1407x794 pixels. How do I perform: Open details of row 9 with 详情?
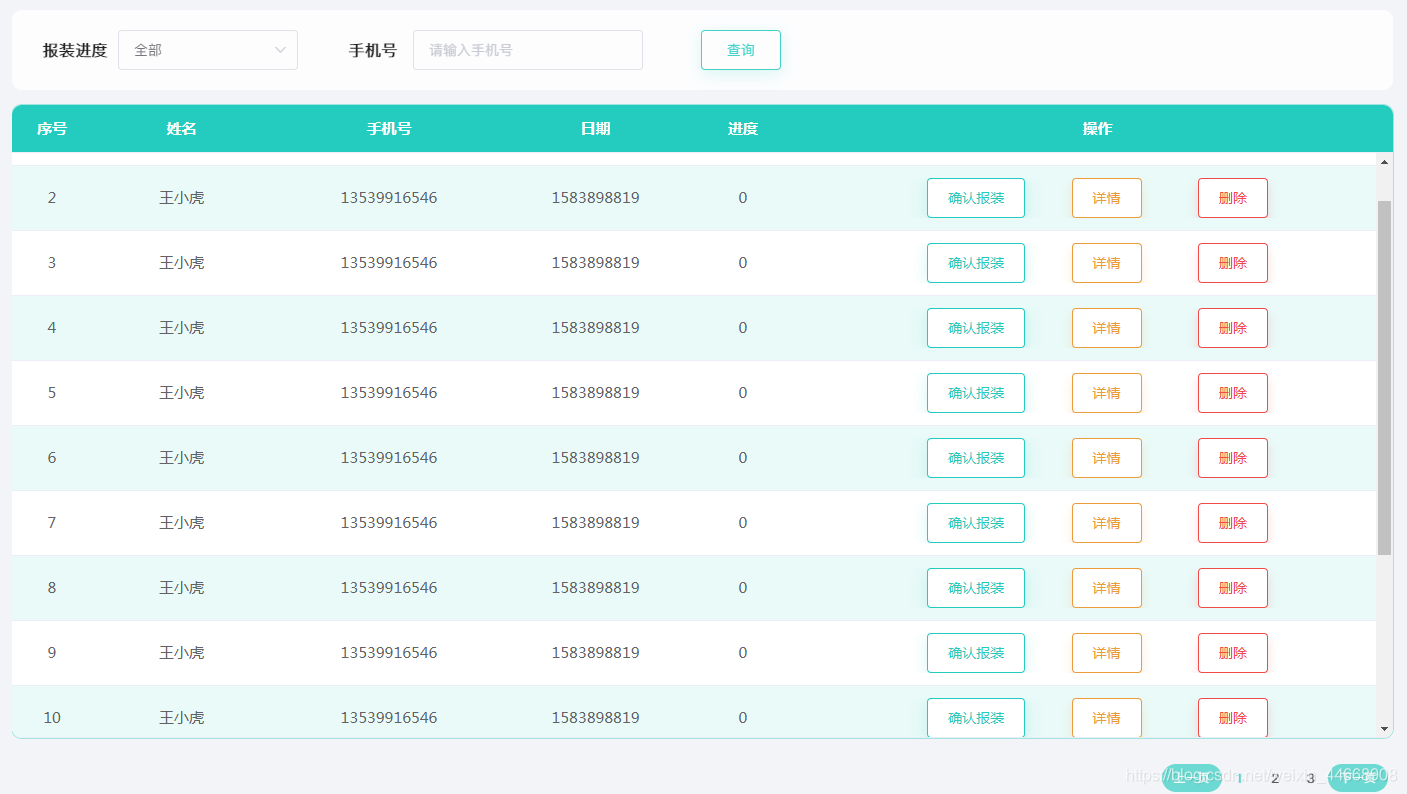click(1106, 652)
